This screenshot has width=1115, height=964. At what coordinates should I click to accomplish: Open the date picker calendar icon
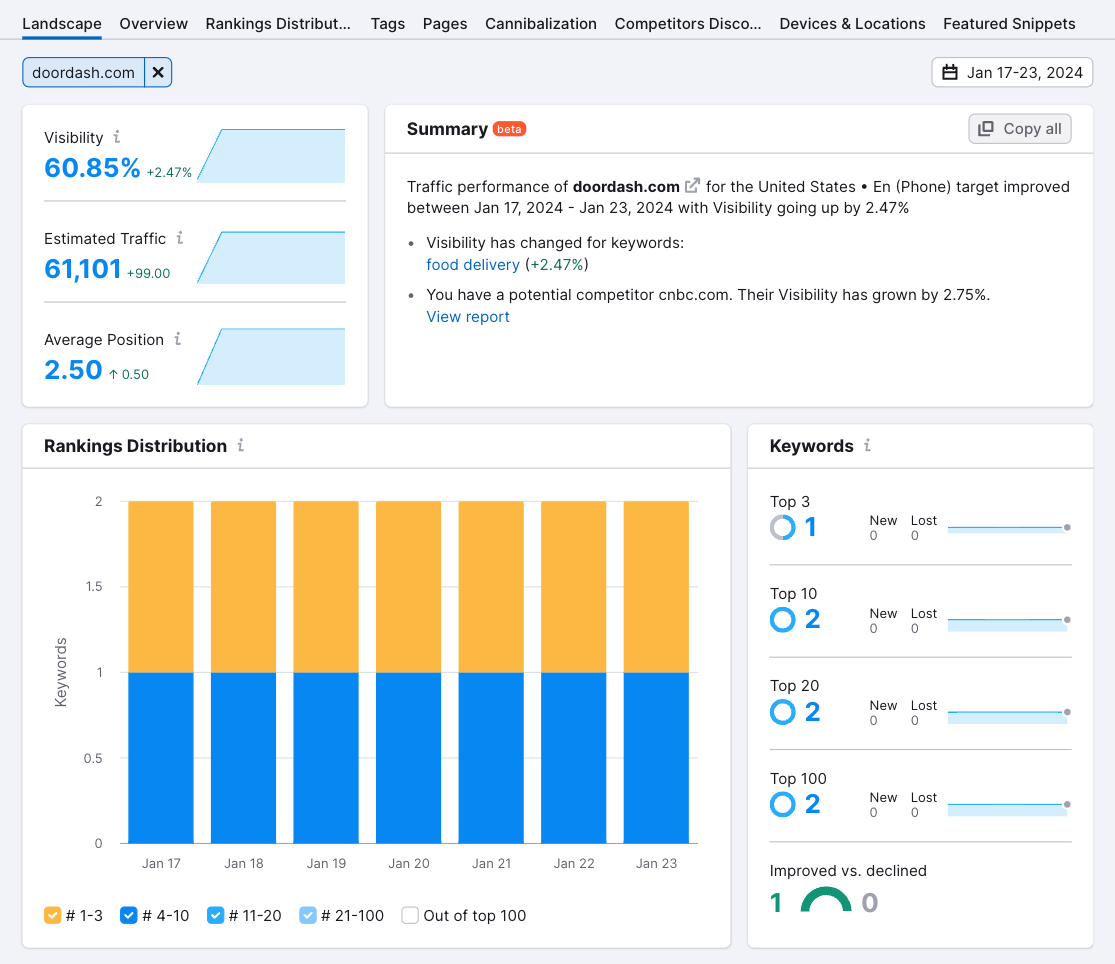(948, 72)
